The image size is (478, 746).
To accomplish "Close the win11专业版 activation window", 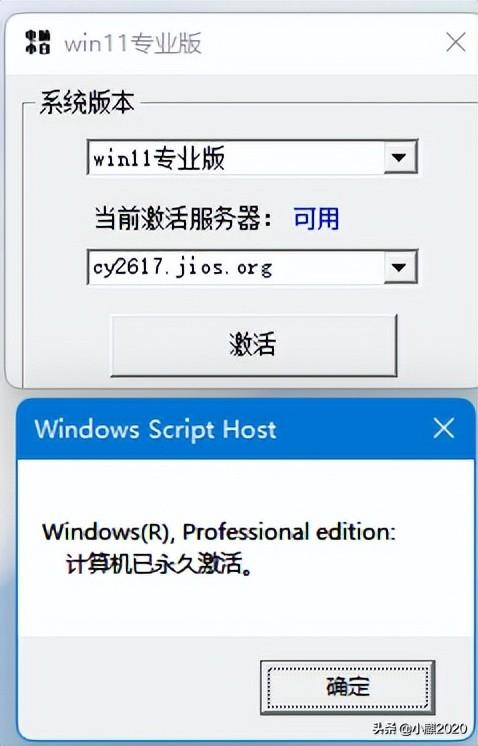I will tap(456, 42).
